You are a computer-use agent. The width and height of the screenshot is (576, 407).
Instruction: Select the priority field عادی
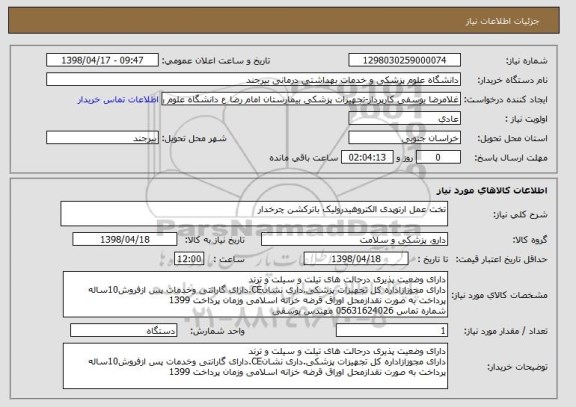coord(404,119)
